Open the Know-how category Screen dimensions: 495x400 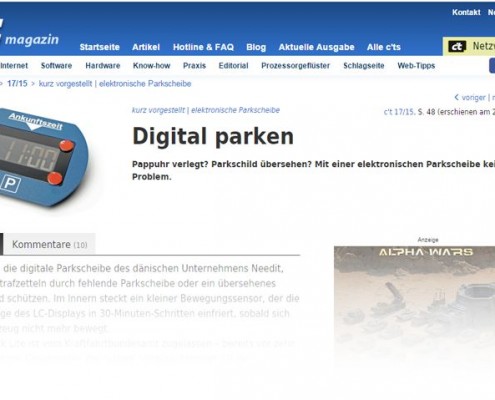pyautogui.click(x=152, y=66)
